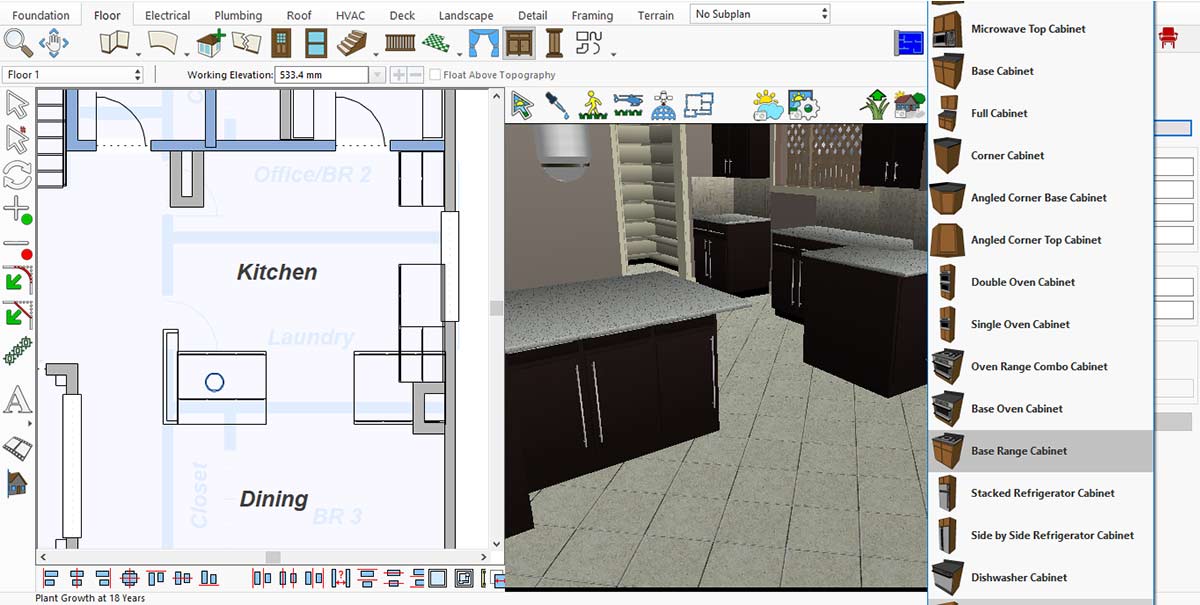
Task: Enable Float Above Topography checkbox
Action: tap(435, 75)
